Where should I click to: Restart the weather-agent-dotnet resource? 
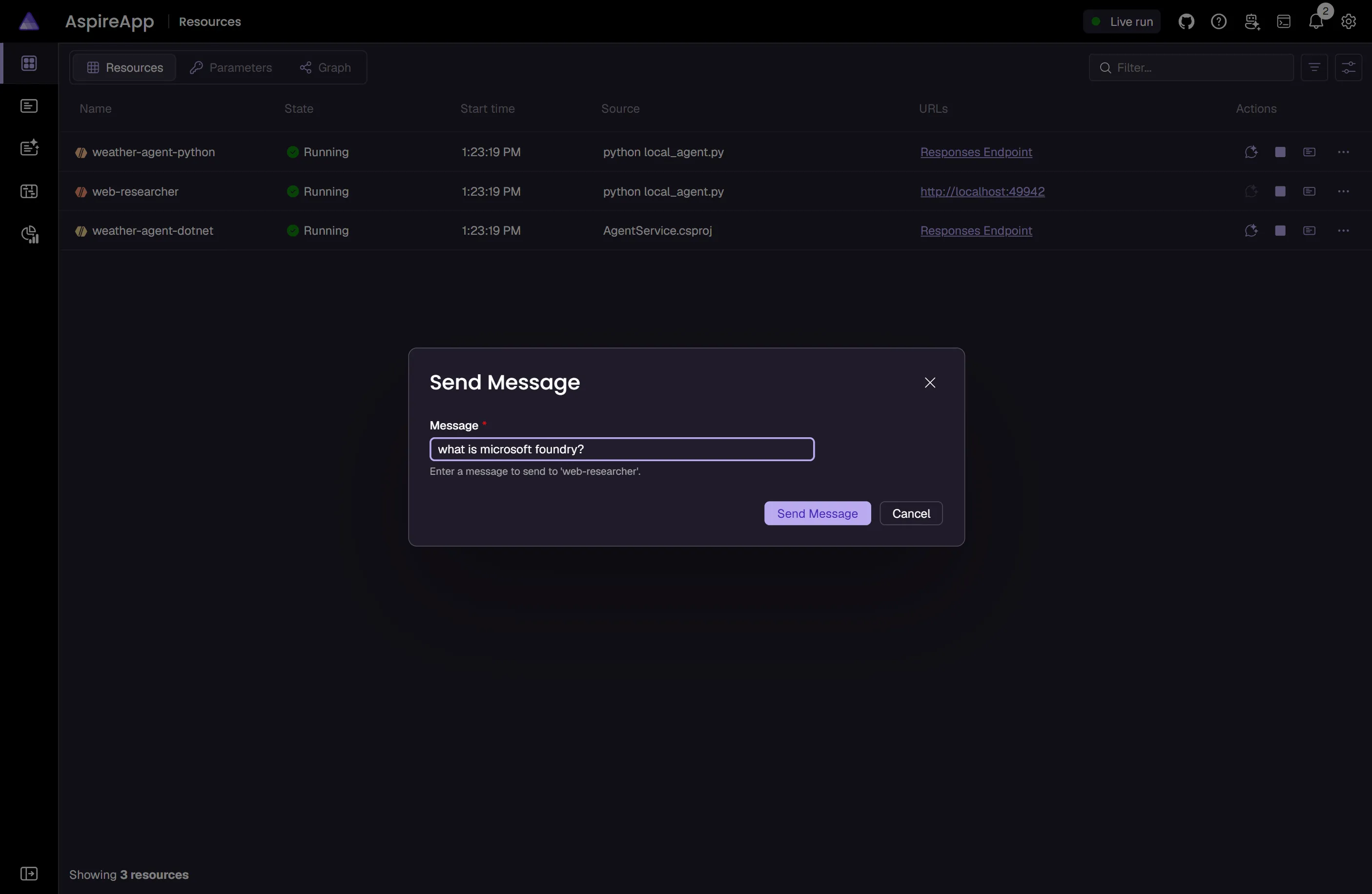(x=1250, y=230)
